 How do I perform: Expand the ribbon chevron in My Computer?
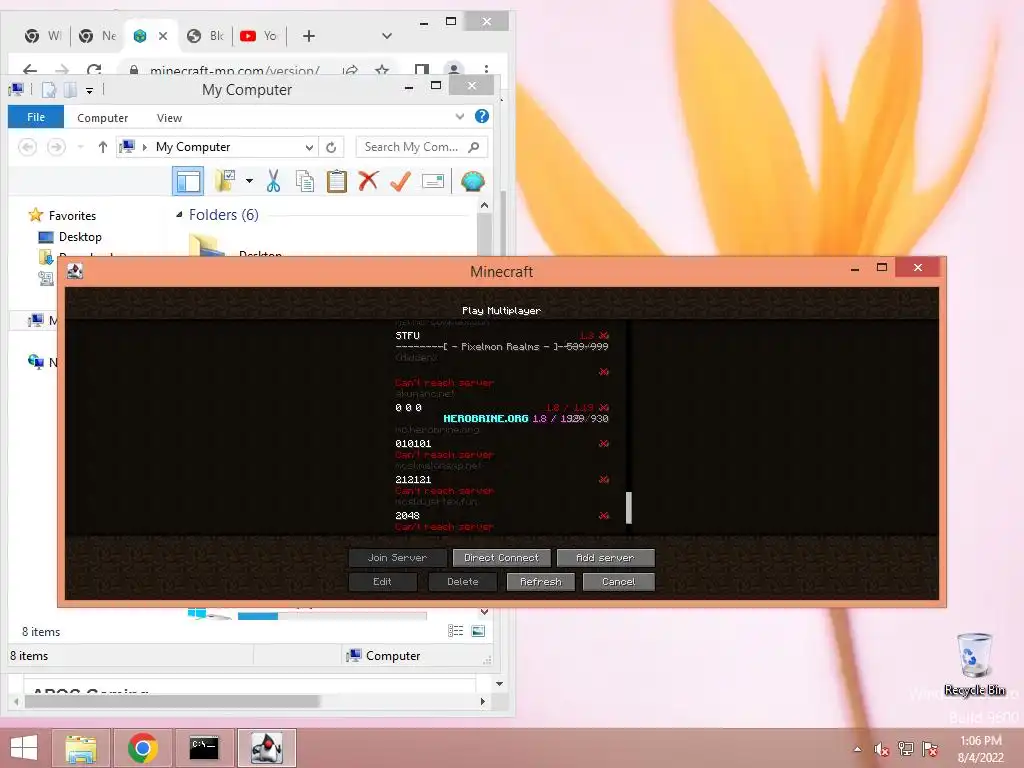pos(460,116)
